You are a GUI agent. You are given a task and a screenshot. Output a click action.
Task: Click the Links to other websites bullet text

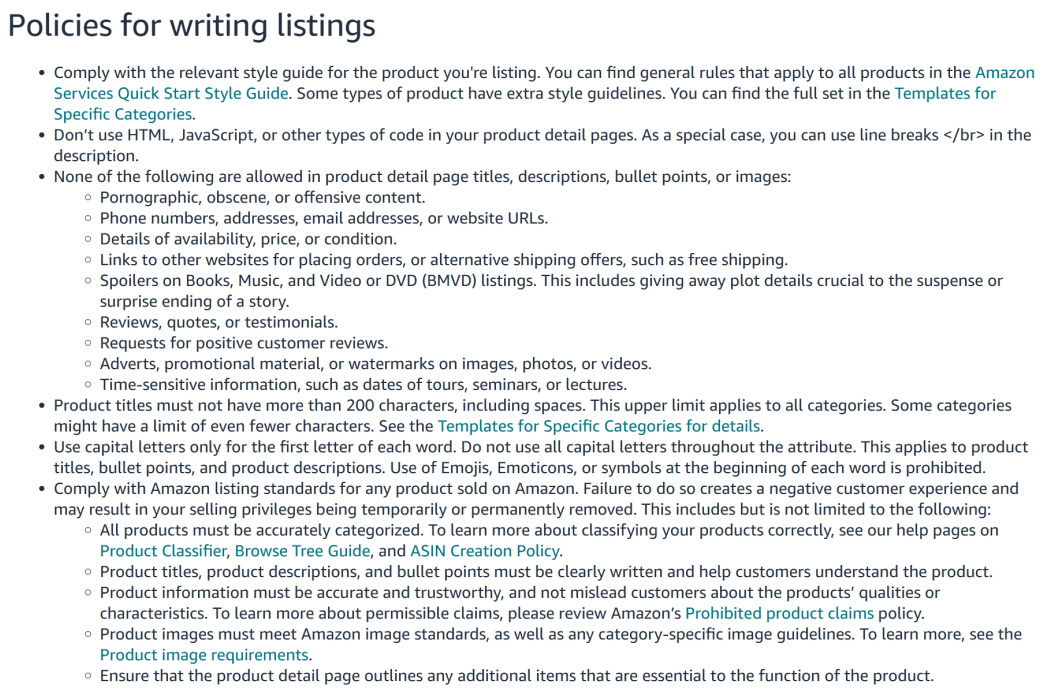click(443, 260)
